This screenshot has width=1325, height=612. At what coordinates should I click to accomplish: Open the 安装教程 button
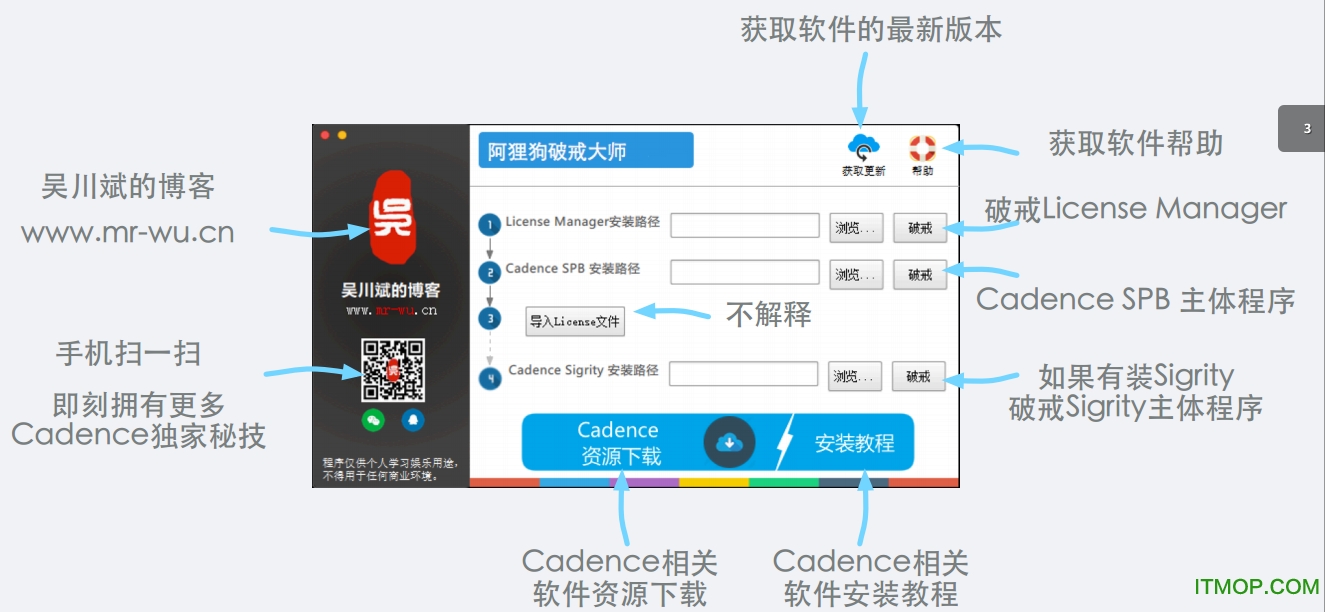(853, 442)
